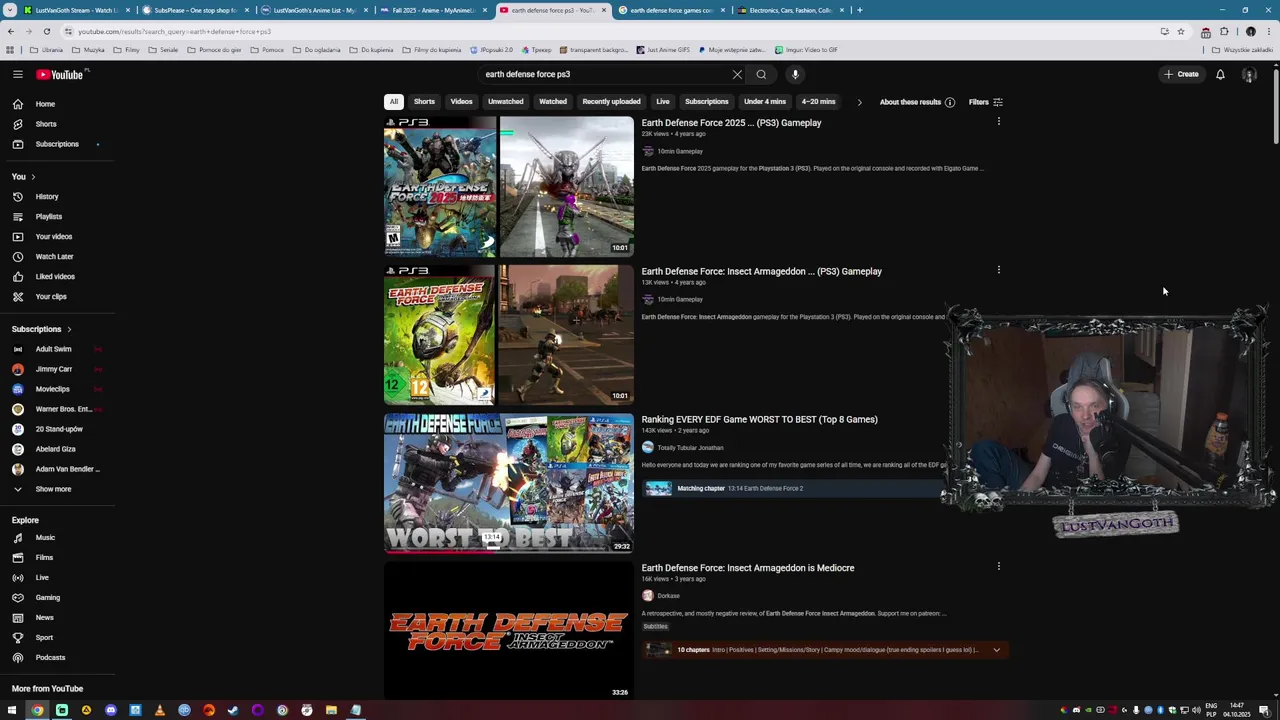Image resolution: width=1280 pixels, height=720 pixels.
Task: Click inside the YouTube search field
Action: point(605,74)
